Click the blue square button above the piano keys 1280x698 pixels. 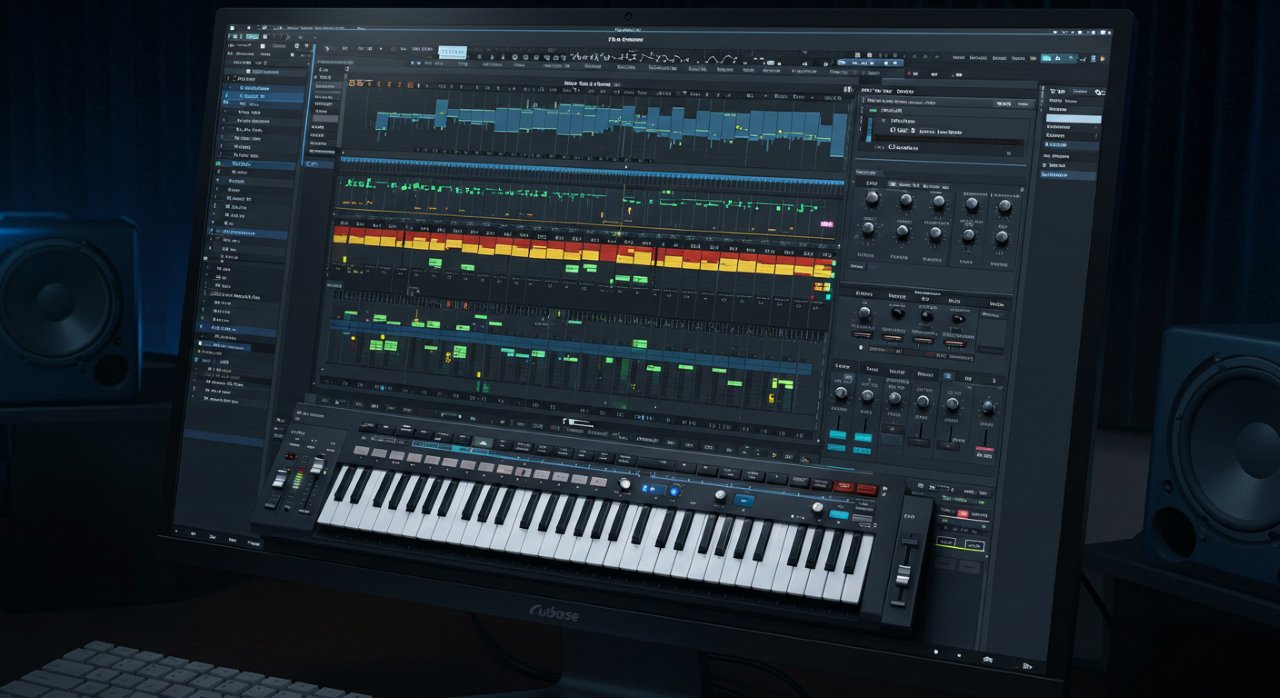click(x=743, y=500)
